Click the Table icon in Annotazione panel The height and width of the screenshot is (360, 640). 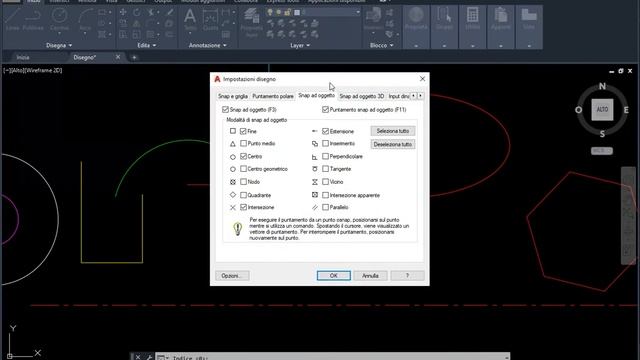pos(226,35)
